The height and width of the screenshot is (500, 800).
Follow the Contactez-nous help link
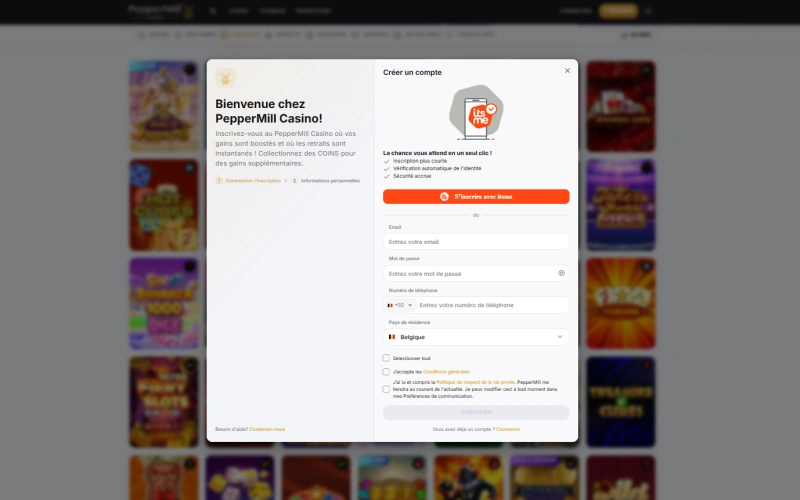point(267,429)
